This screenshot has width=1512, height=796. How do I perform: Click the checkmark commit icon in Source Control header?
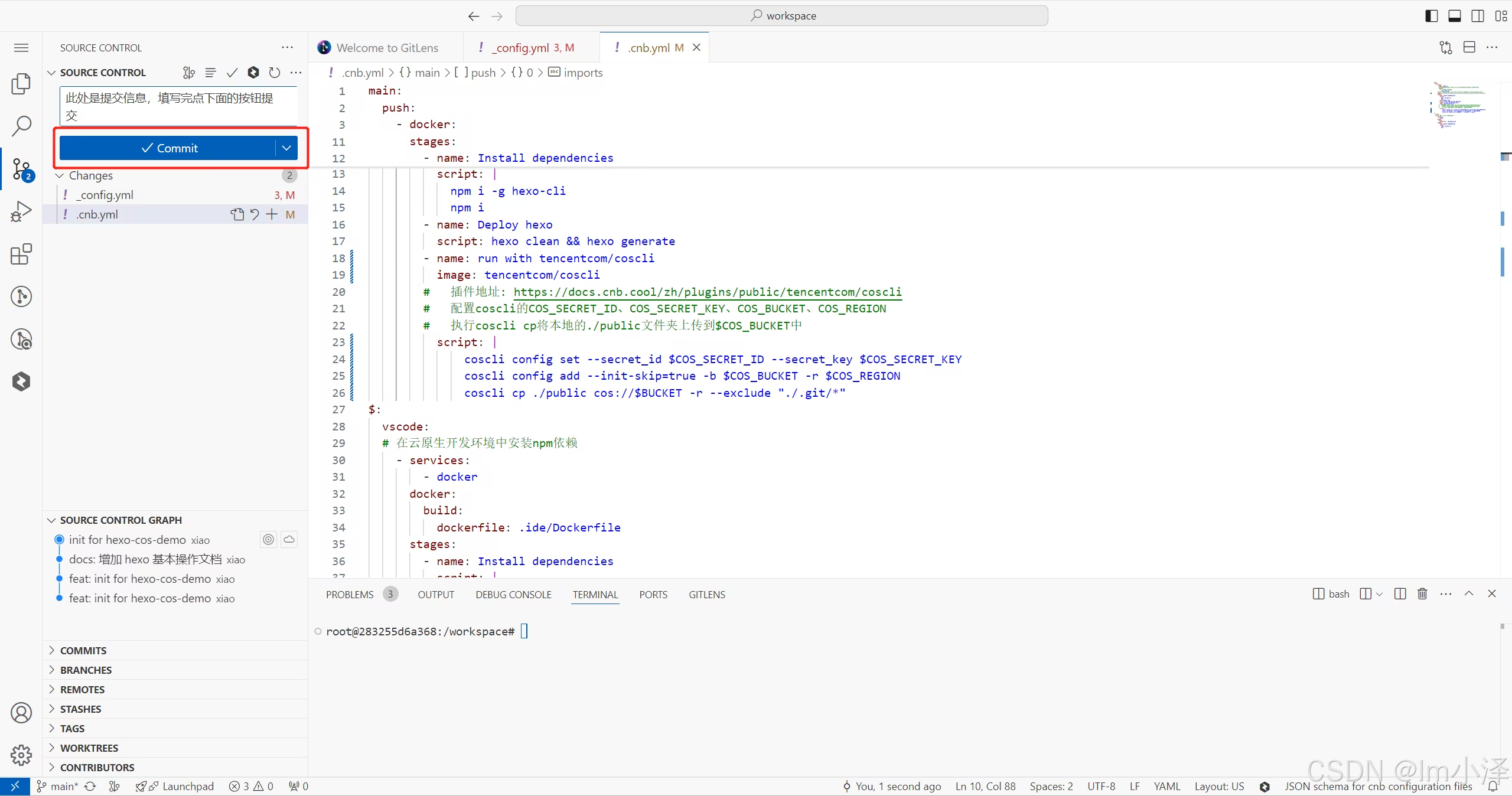click(x=232, y=73)
